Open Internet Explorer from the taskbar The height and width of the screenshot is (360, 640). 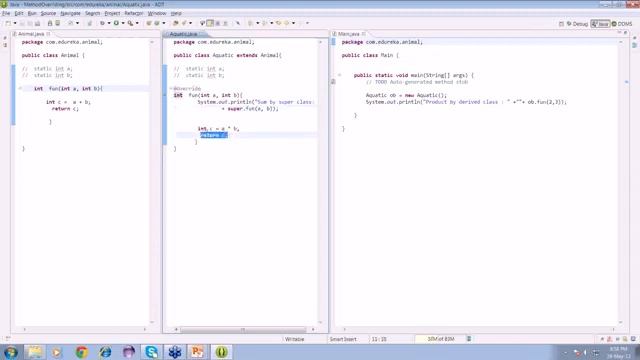pyautogui.click(x=105, y=352)
